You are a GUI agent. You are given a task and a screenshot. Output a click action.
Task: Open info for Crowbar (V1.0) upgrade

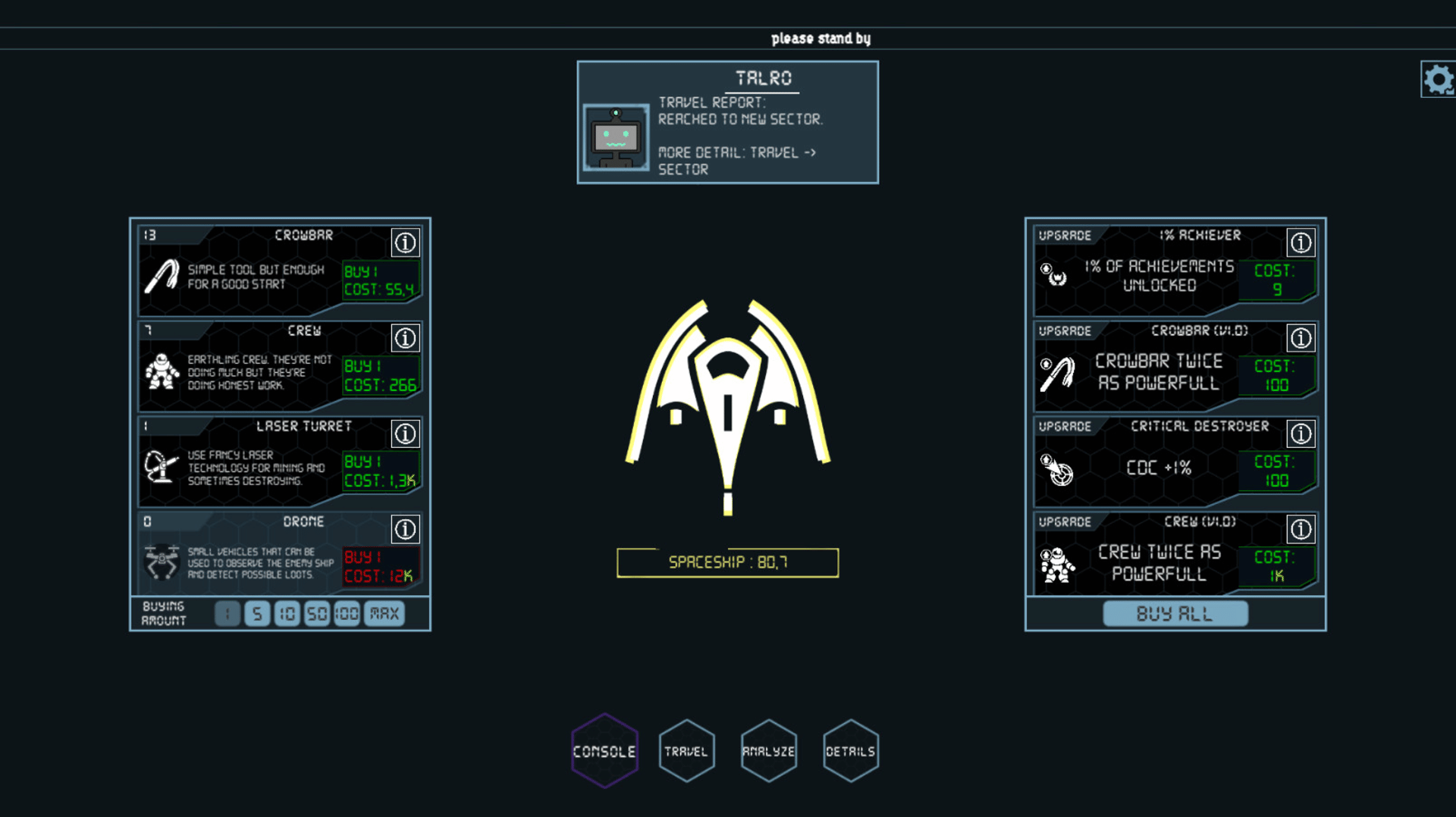click(x=1301, y=338)
